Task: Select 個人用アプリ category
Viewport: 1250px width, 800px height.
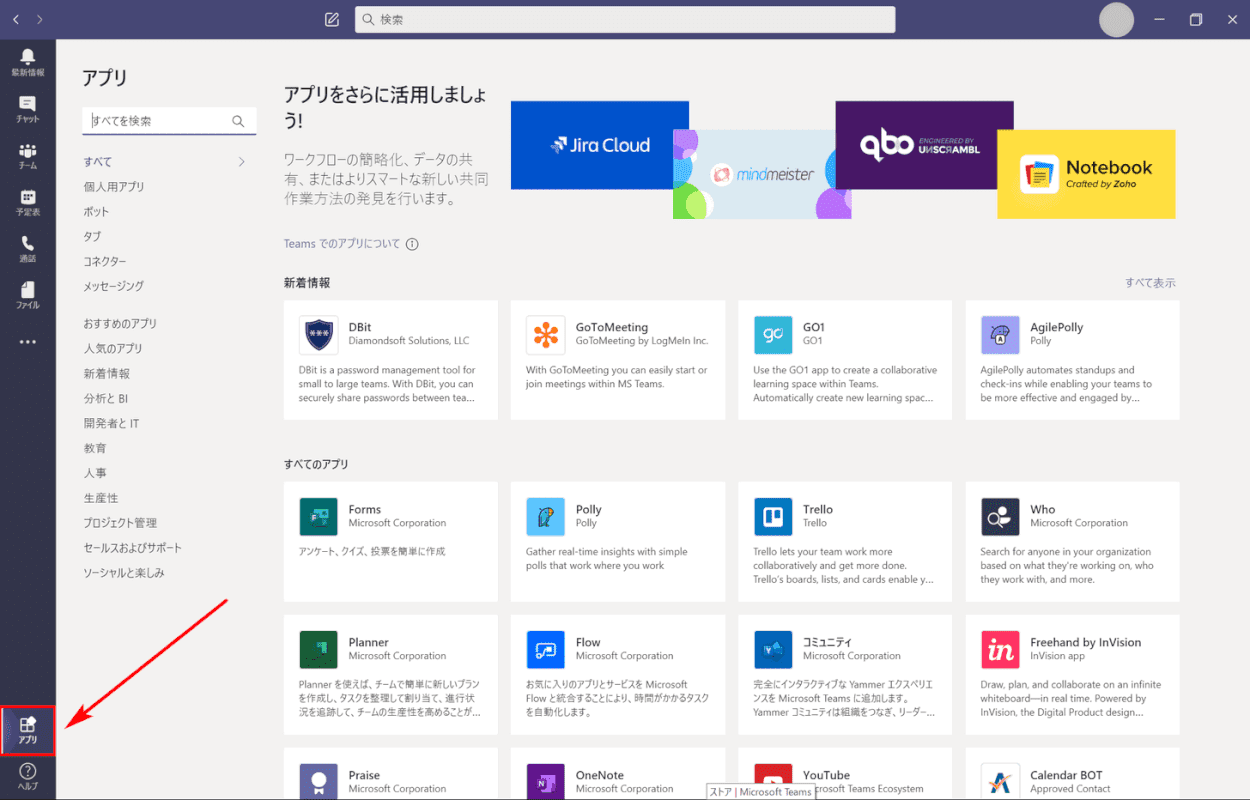Action: [114, 187]
